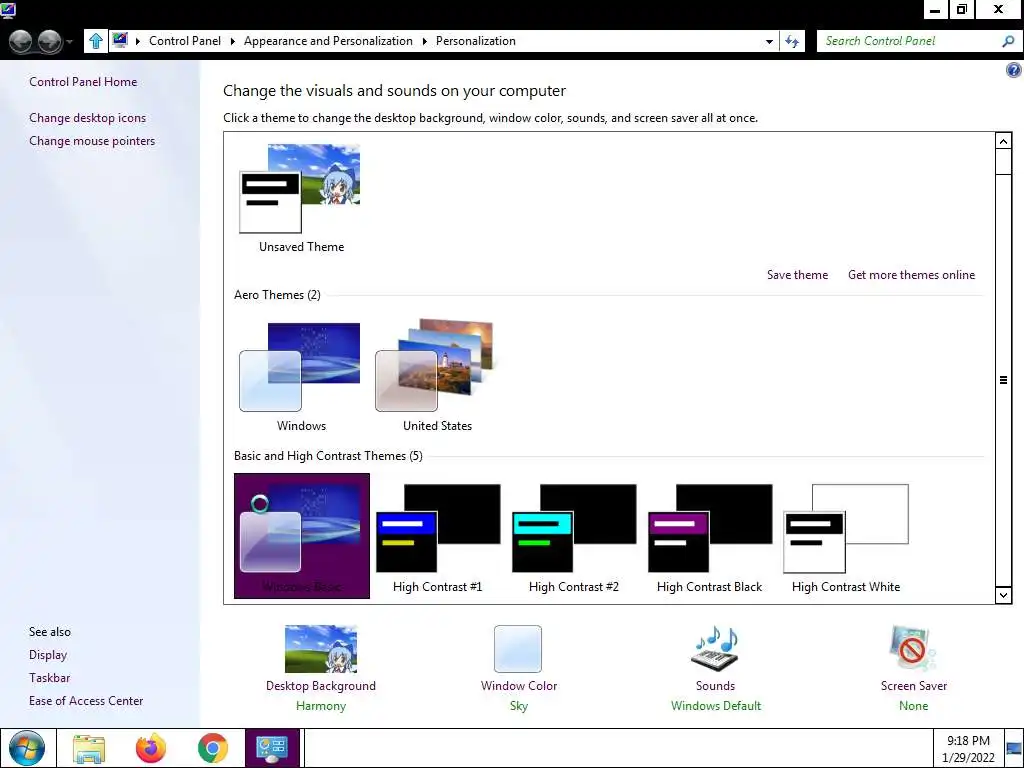Click the Window Color text label
The image size is (1024, 768).
(519, 686)
